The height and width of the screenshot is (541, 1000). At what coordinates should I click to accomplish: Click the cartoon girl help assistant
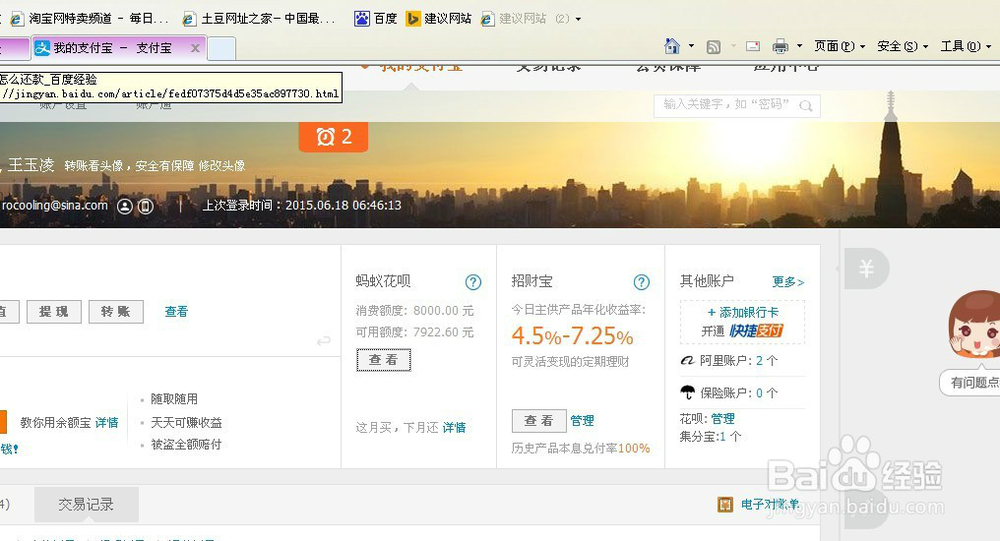(973, 324)
